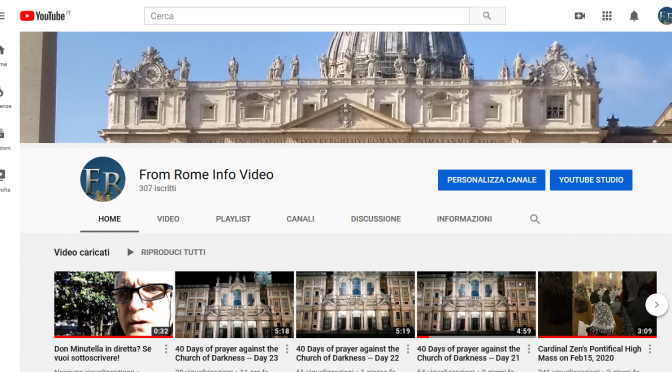Click the channel name From Rome Info Video
Viewport: 672px width, 372px height.
(206, 174)
